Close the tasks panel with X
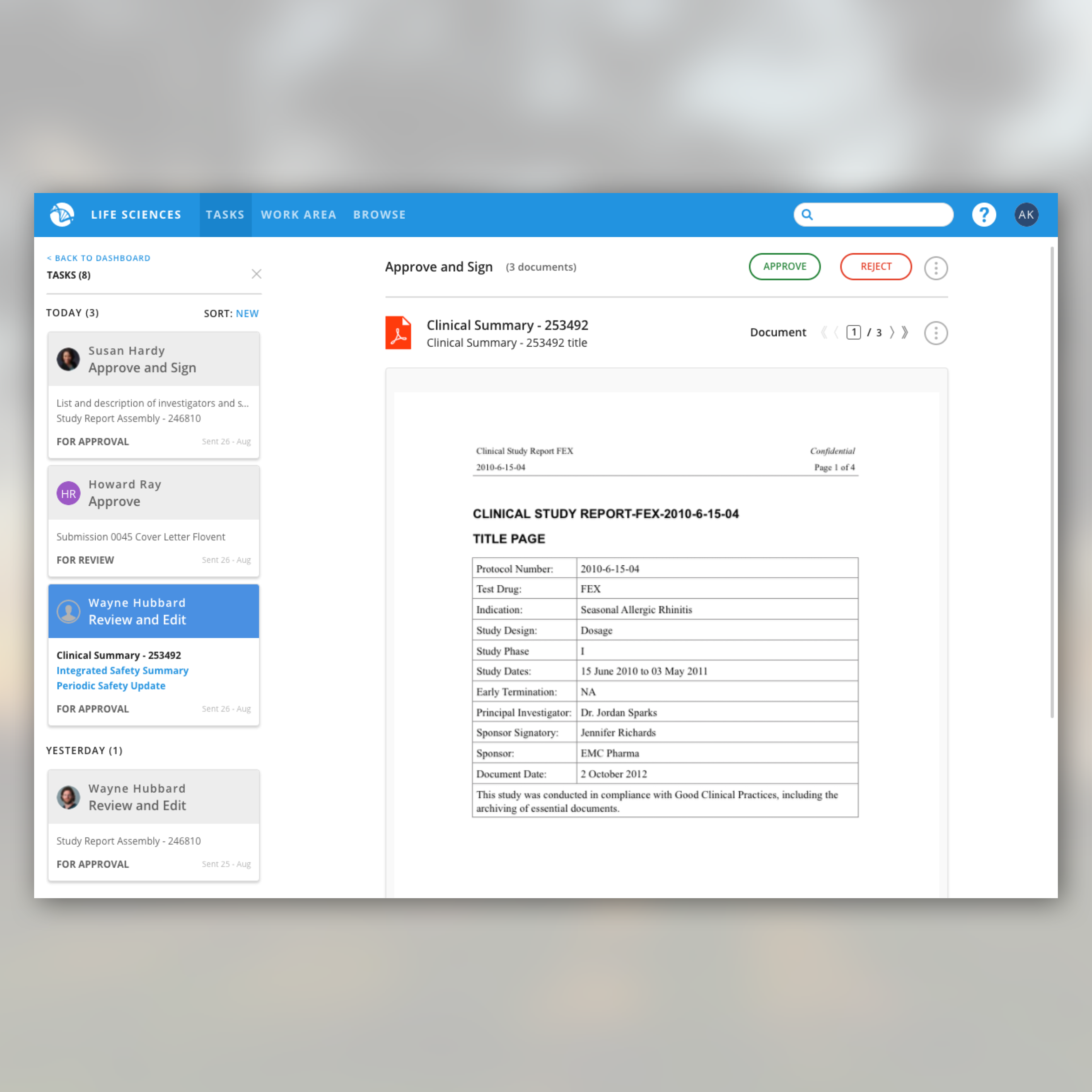The image size is (1092, 1092). [256, 274]
